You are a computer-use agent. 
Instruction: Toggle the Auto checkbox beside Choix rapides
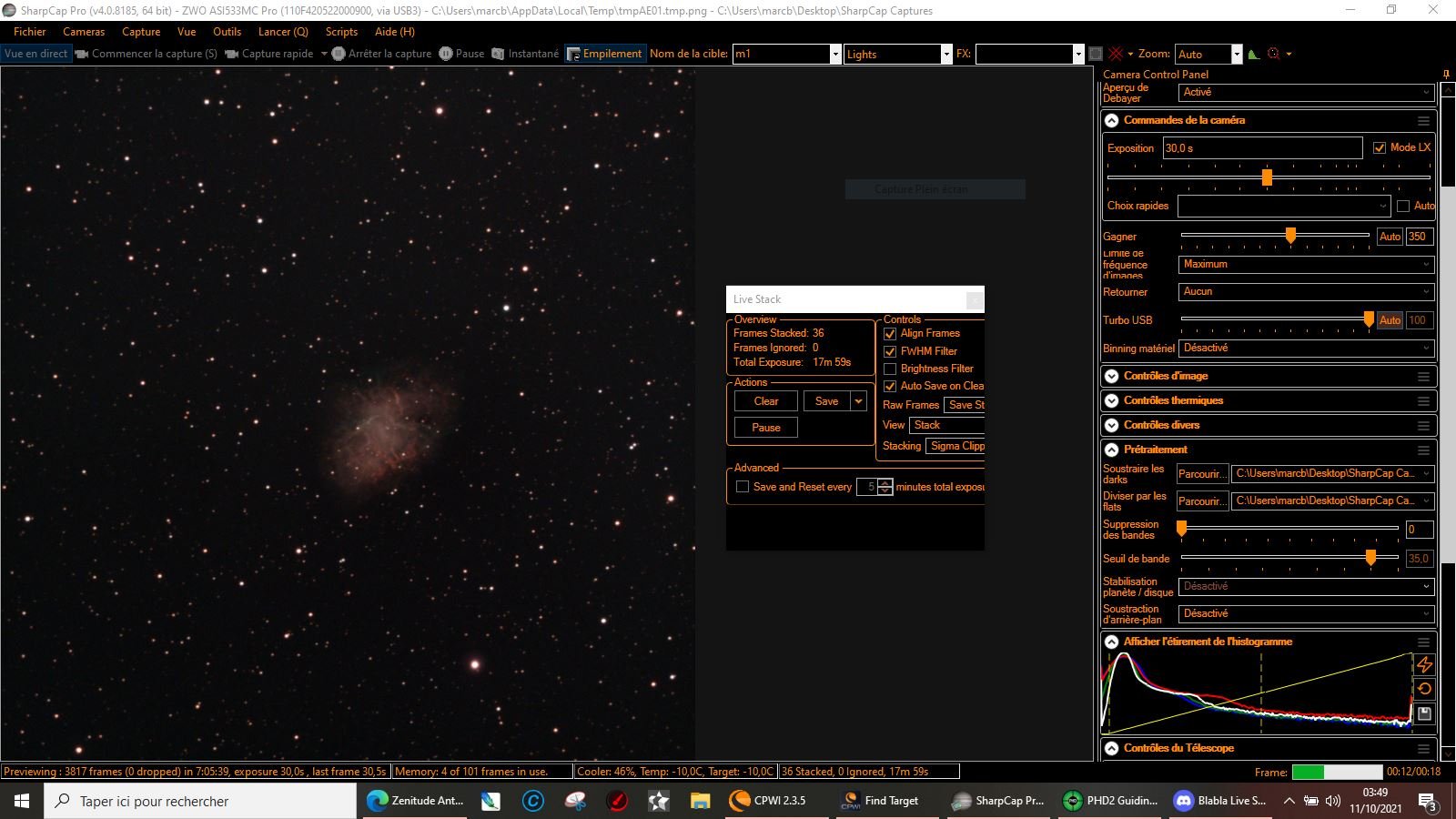coord(1403,206)
